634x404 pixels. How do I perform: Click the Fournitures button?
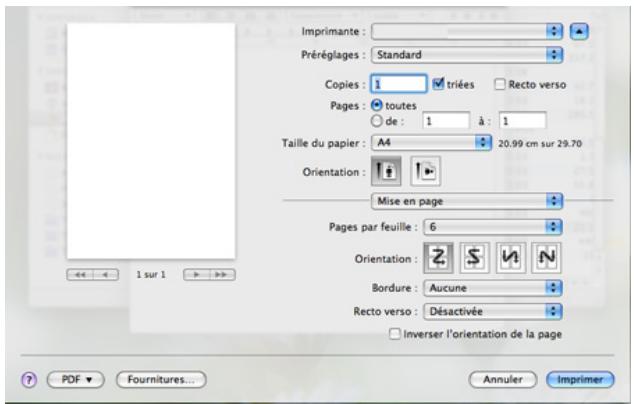[161, 380]
